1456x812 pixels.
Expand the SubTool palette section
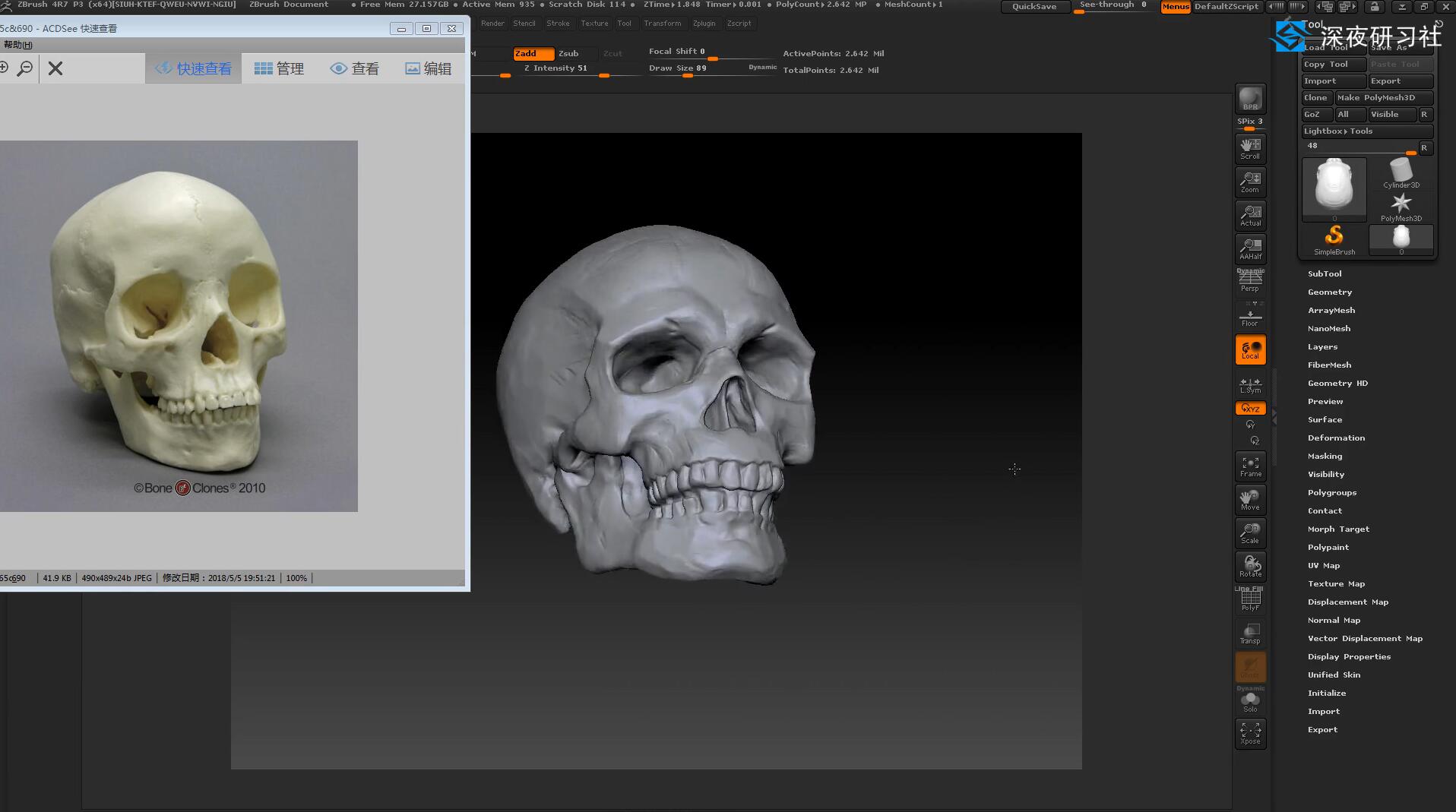pos(1325,273)
